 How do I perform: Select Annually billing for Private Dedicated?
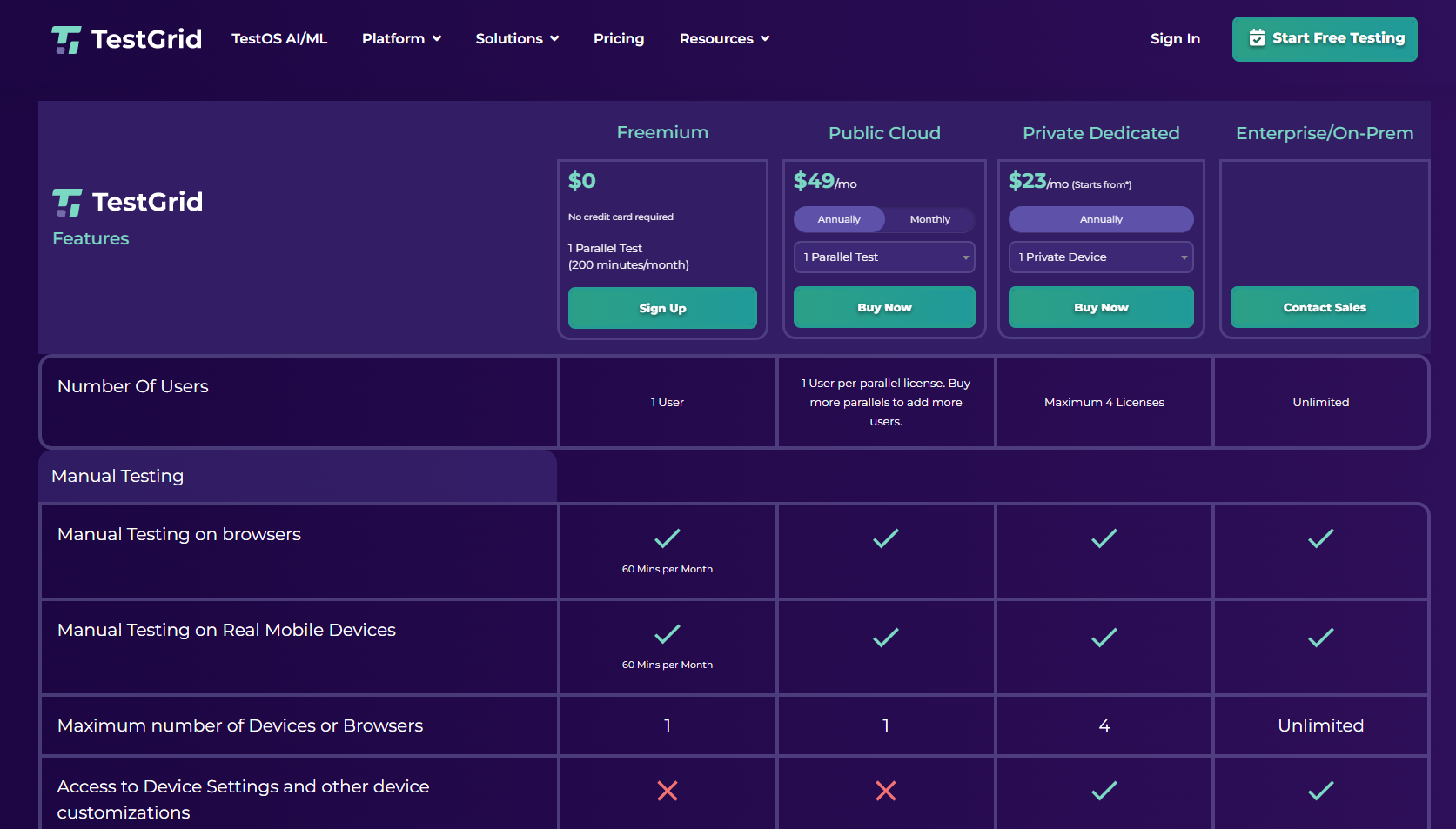click(x=1101, y=219)
